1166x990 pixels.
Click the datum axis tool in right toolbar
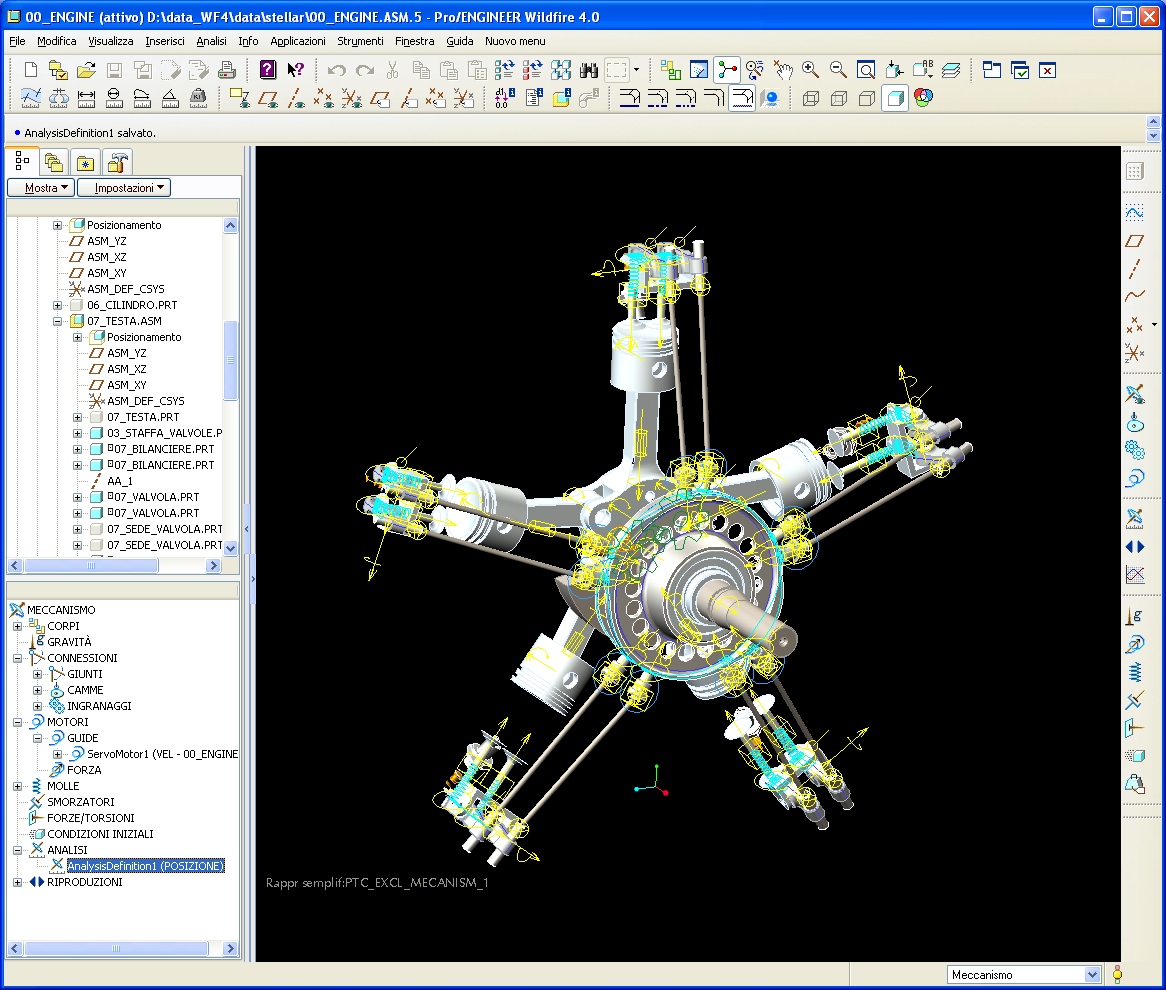coord(1135,269)
